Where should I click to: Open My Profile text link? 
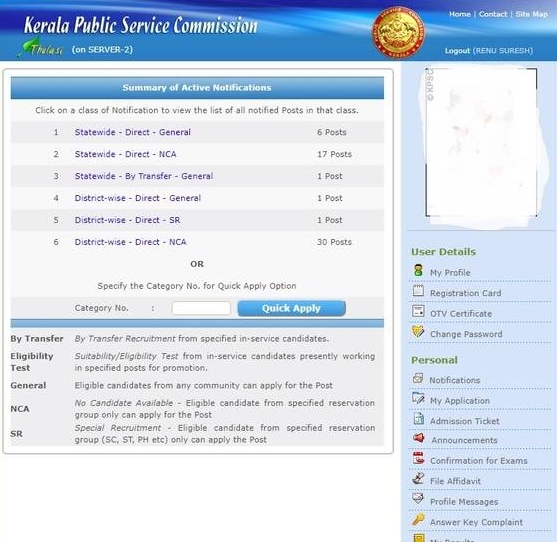(450, 273)
